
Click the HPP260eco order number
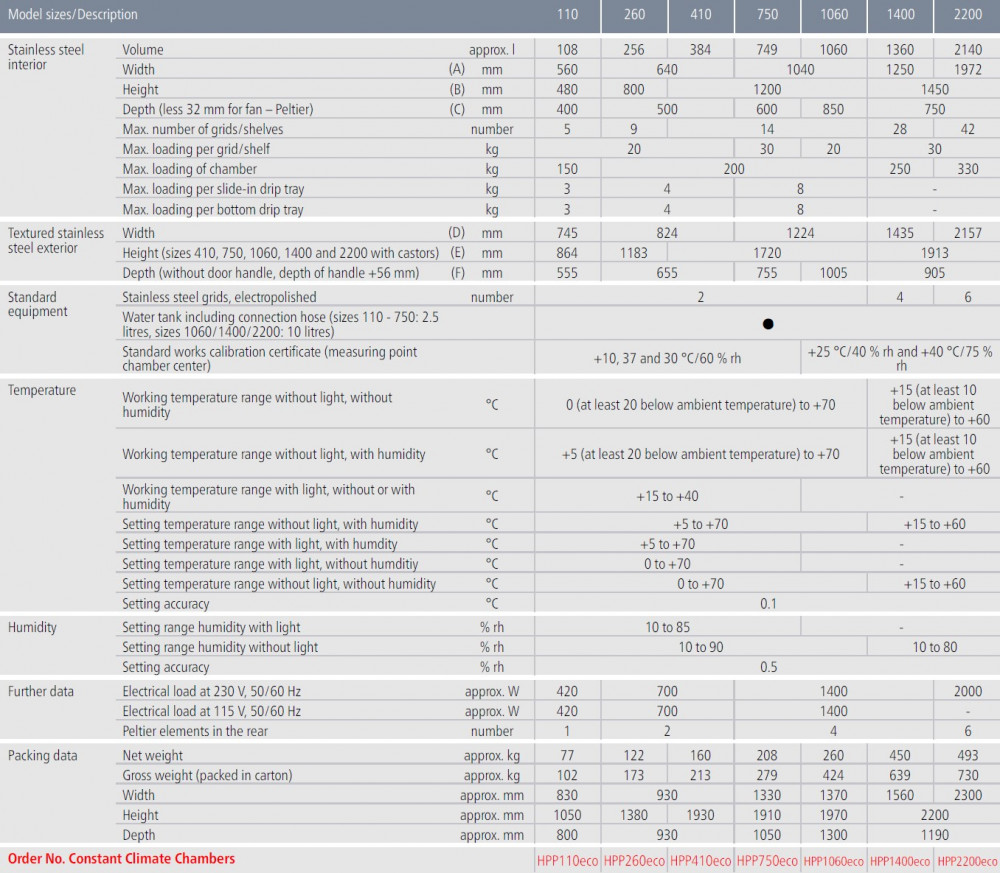pos(634,861)
